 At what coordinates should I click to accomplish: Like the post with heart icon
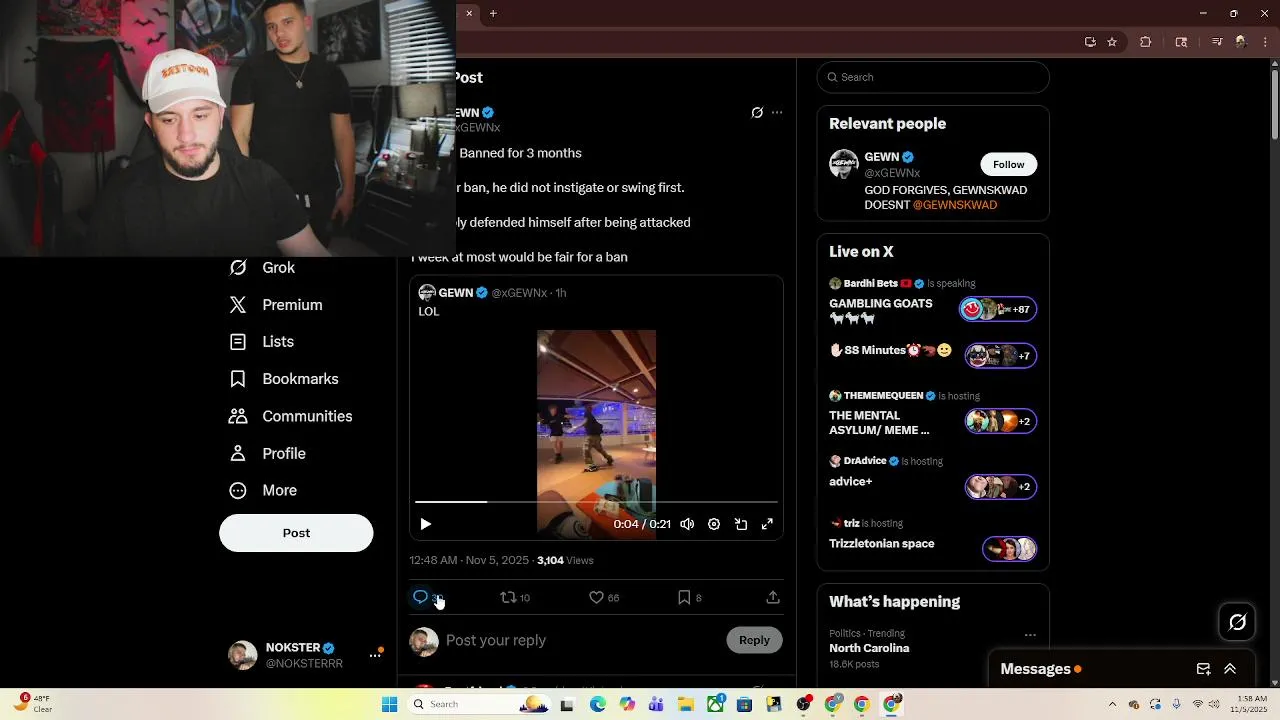coord(596,597)
